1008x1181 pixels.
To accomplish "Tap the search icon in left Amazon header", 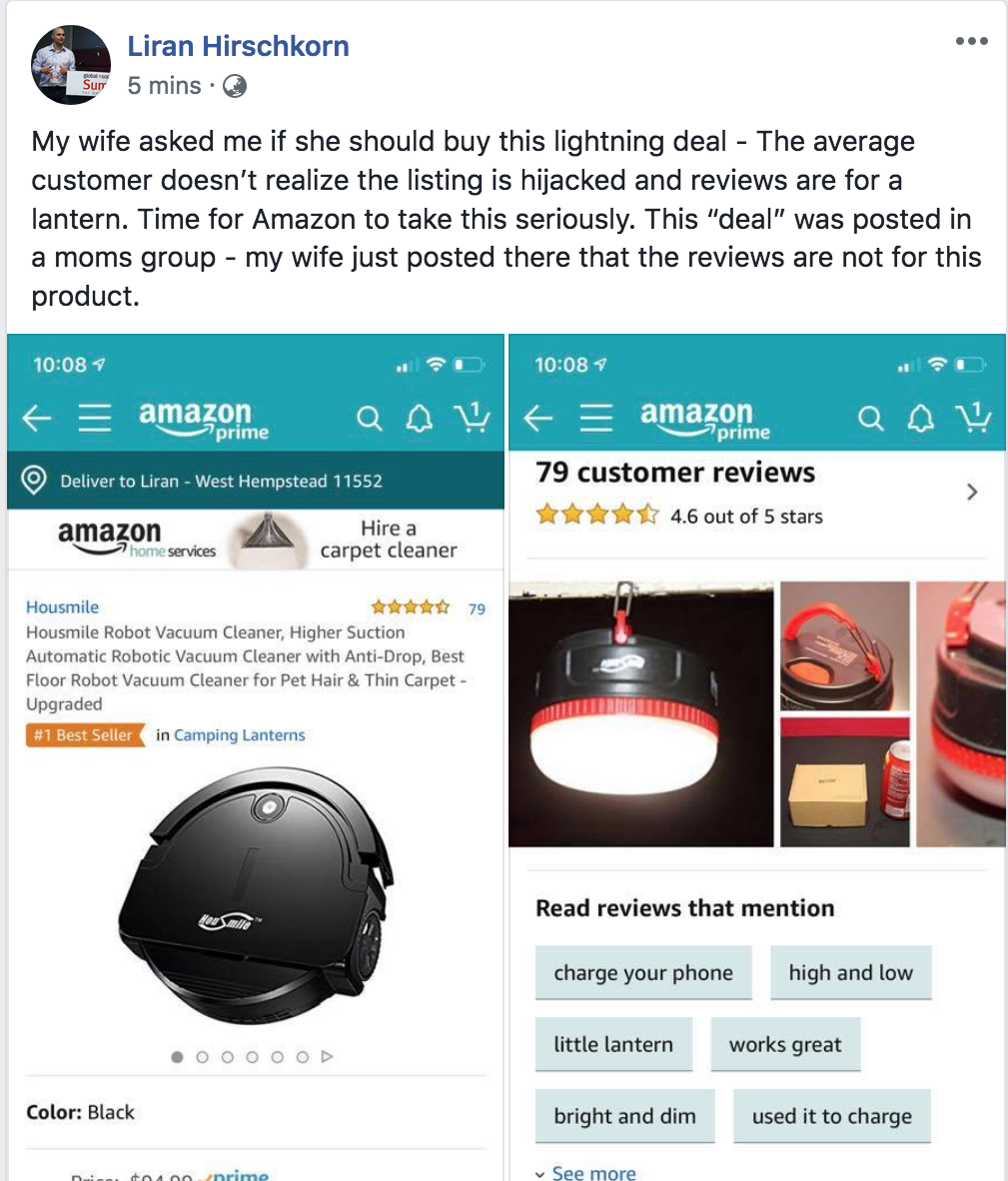I will coord(369,418).
